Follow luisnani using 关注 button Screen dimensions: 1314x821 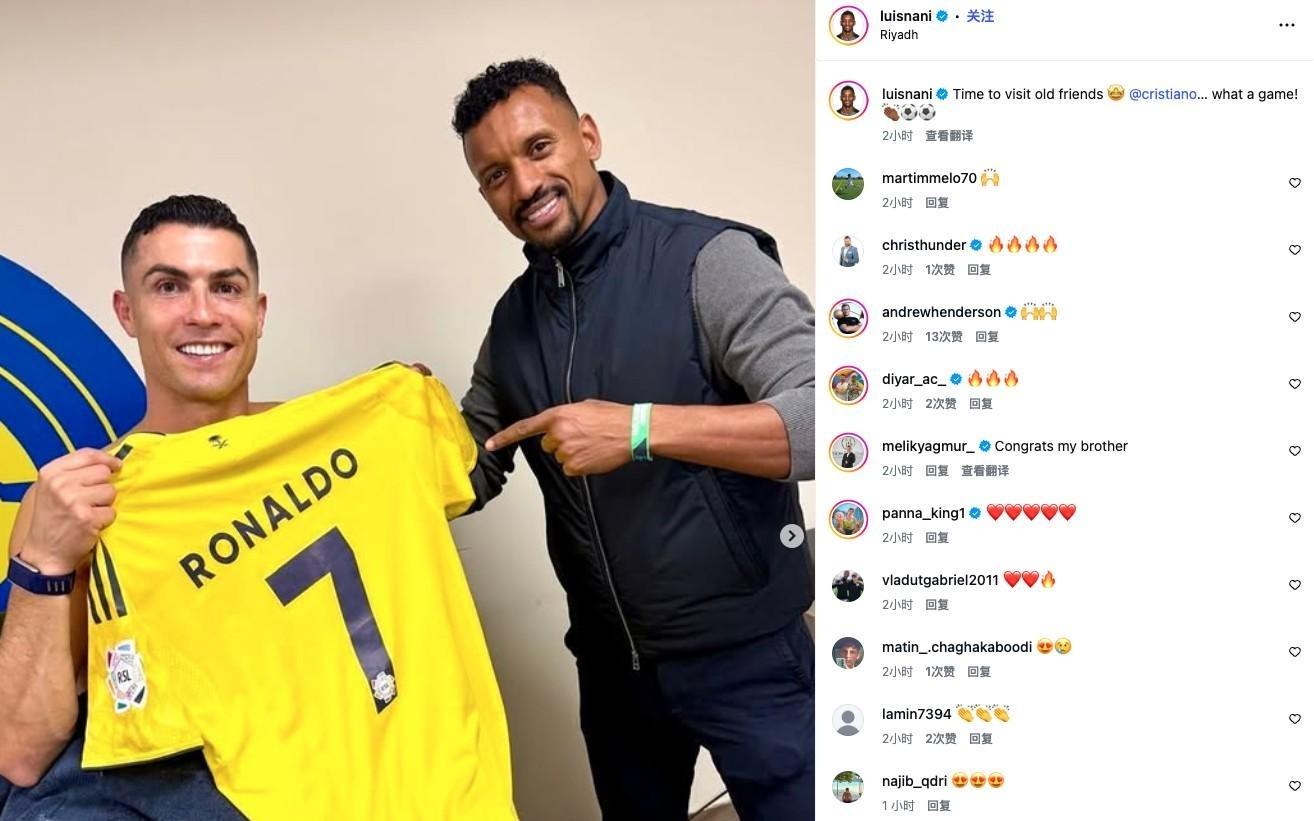[x=980, y=16]
